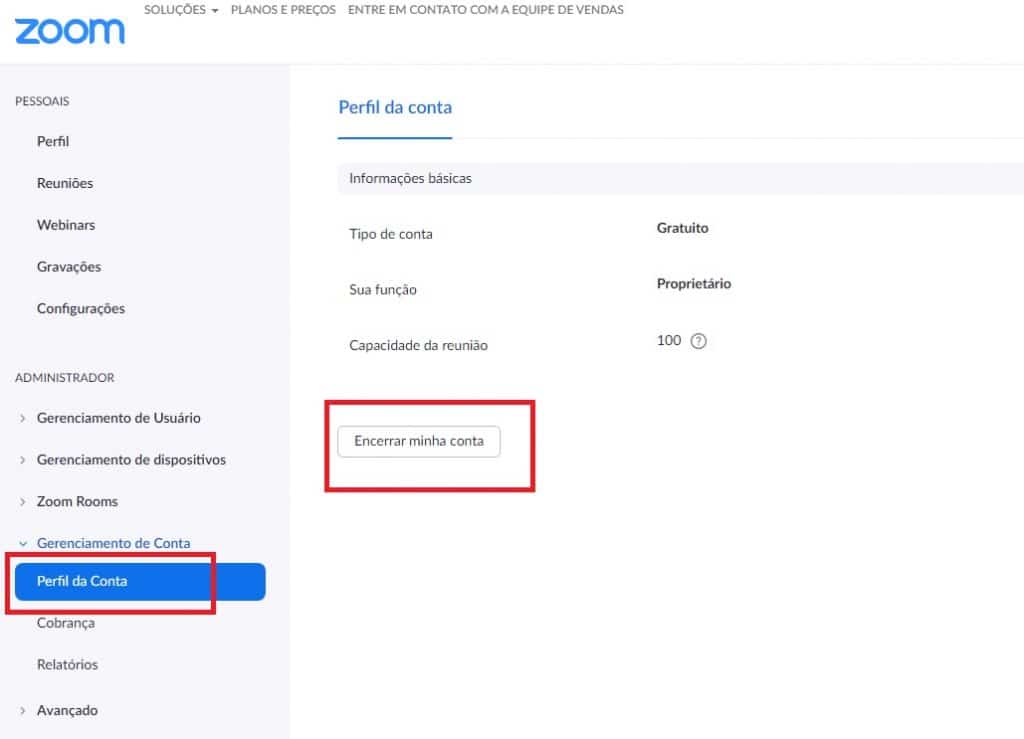The image size is (1024, 739).
Task: Click the meeting capacity help icon
Action: pyautogui.click(x=698, y=341)
